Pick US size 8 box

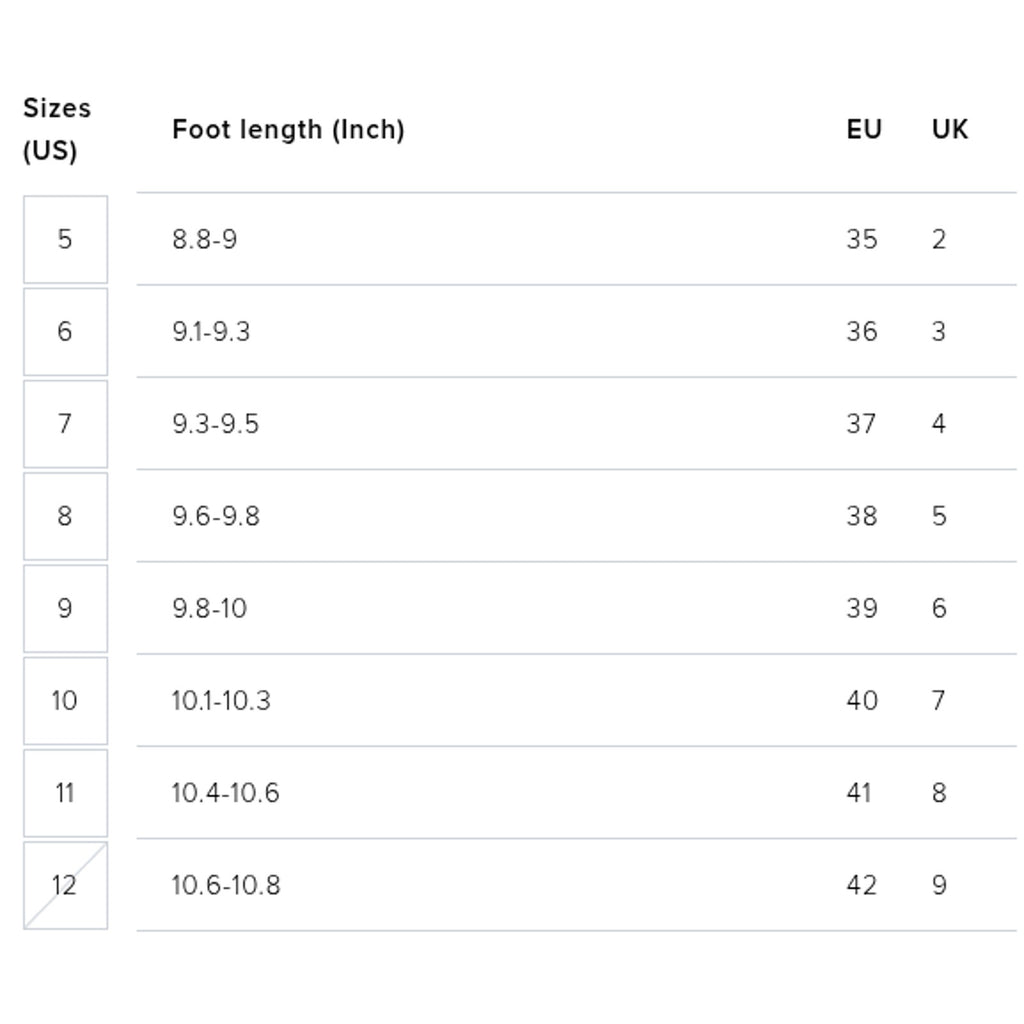tap(65, 516)
